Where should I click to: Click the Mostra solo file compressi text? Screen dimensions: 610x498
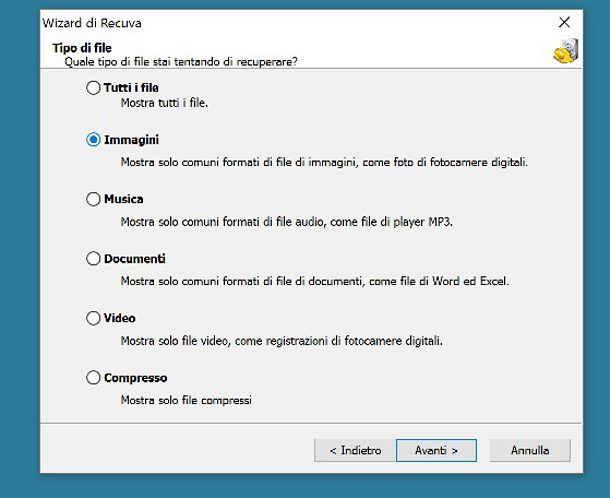[186, 400]
